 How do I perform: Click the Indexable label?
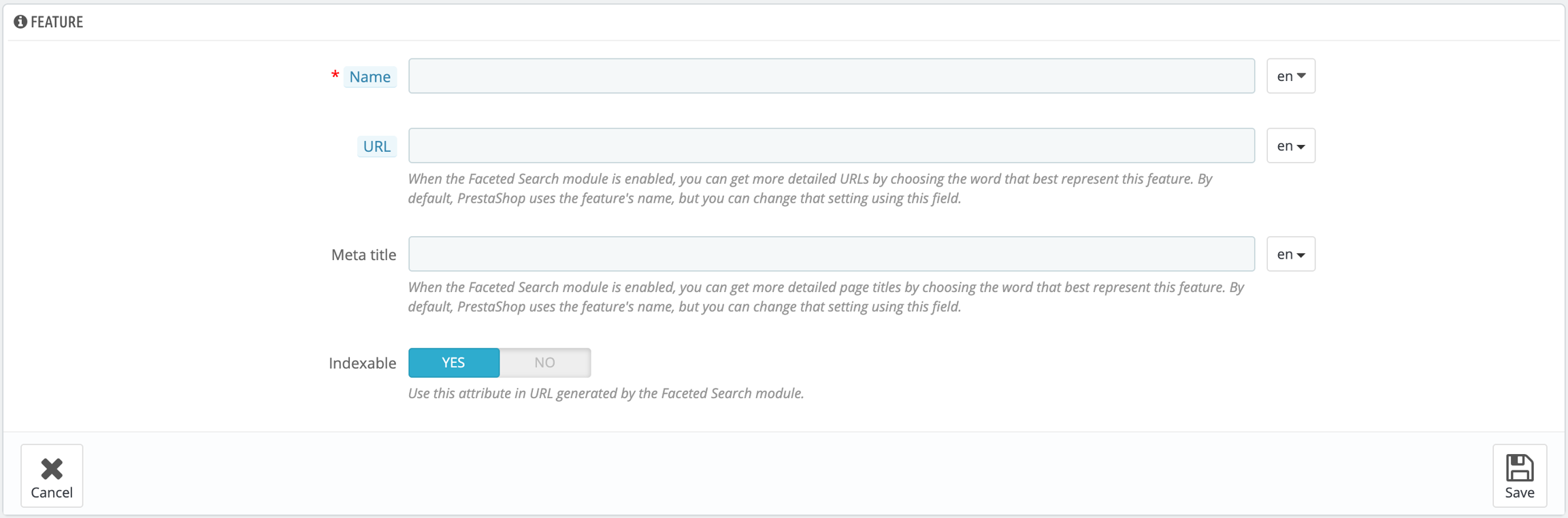362,363
